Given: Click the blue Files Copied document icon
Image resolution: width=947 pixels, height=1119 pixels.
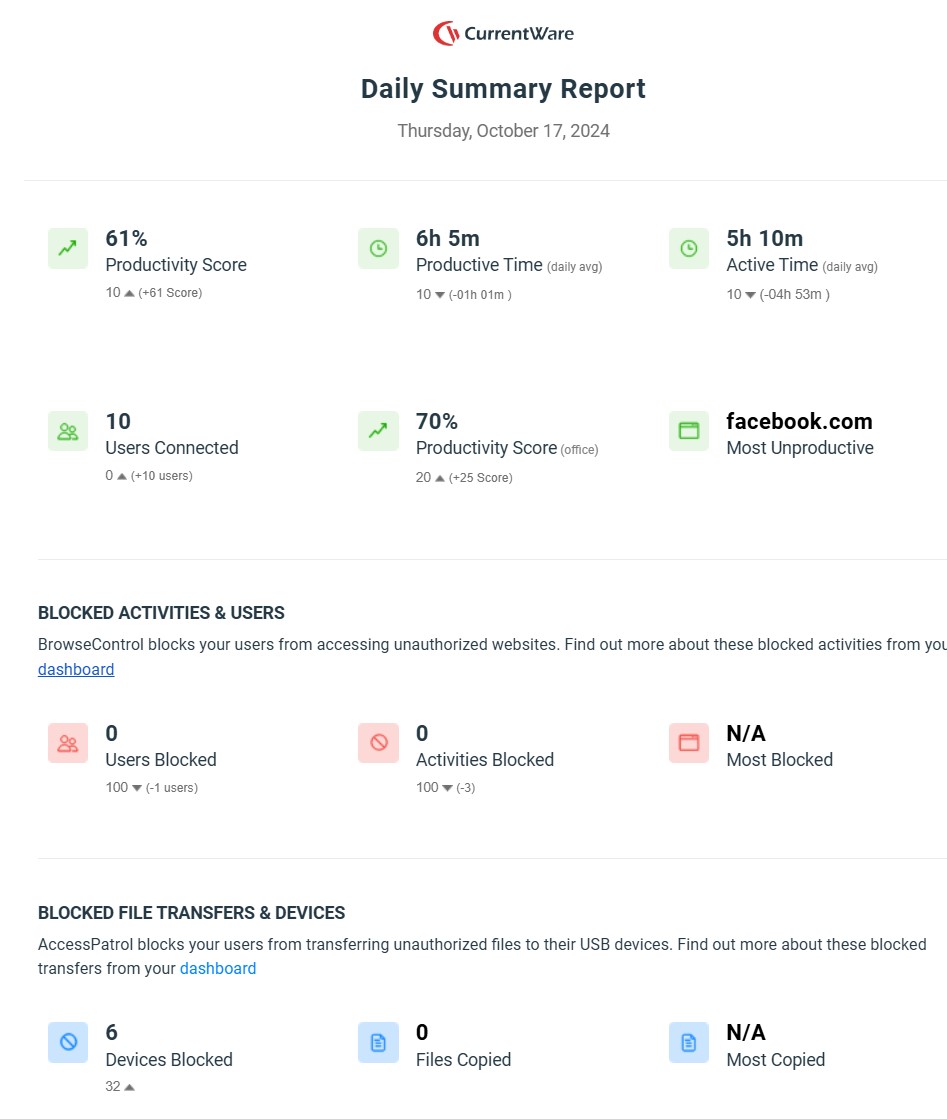Looking at the screenshot, I should point(378,1043).
